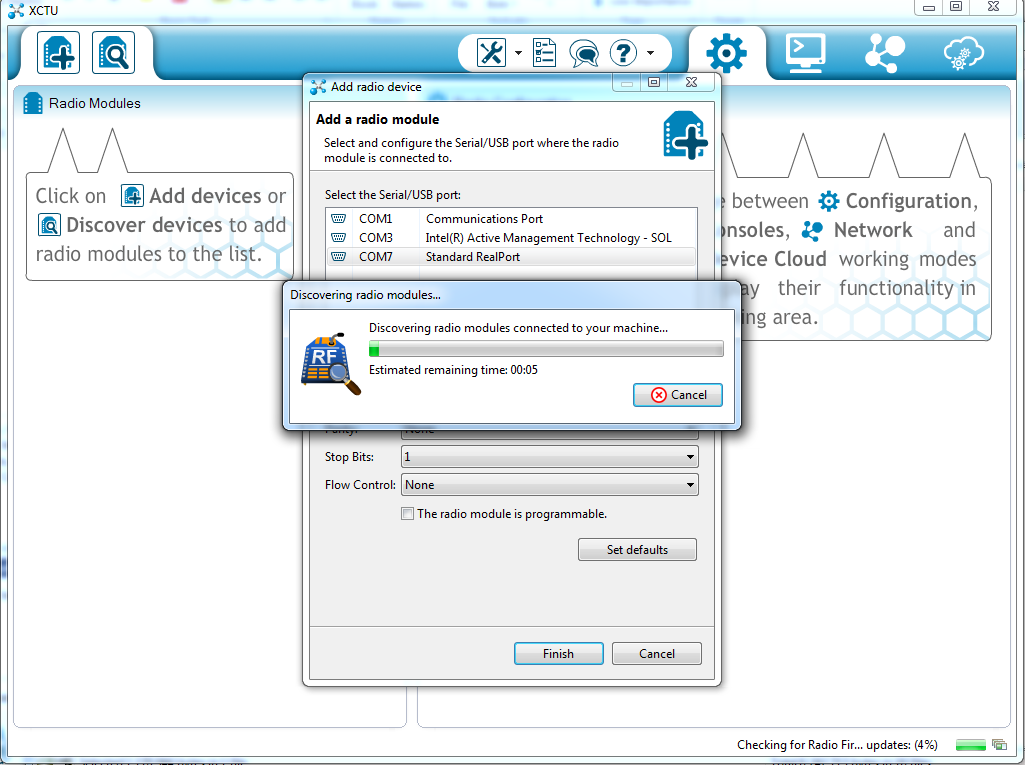Enable 'The radio module is programmable' checkbox

click(x=407, y=514)
